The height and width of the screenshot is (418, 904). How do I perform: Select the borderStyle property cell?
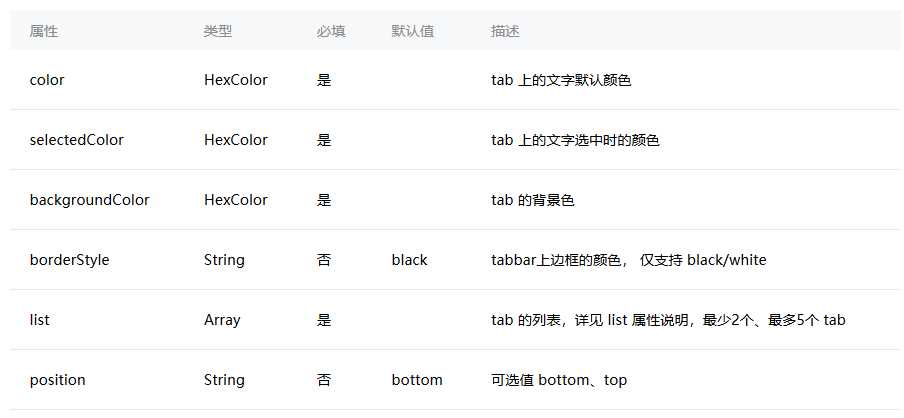tap(69, 260)
